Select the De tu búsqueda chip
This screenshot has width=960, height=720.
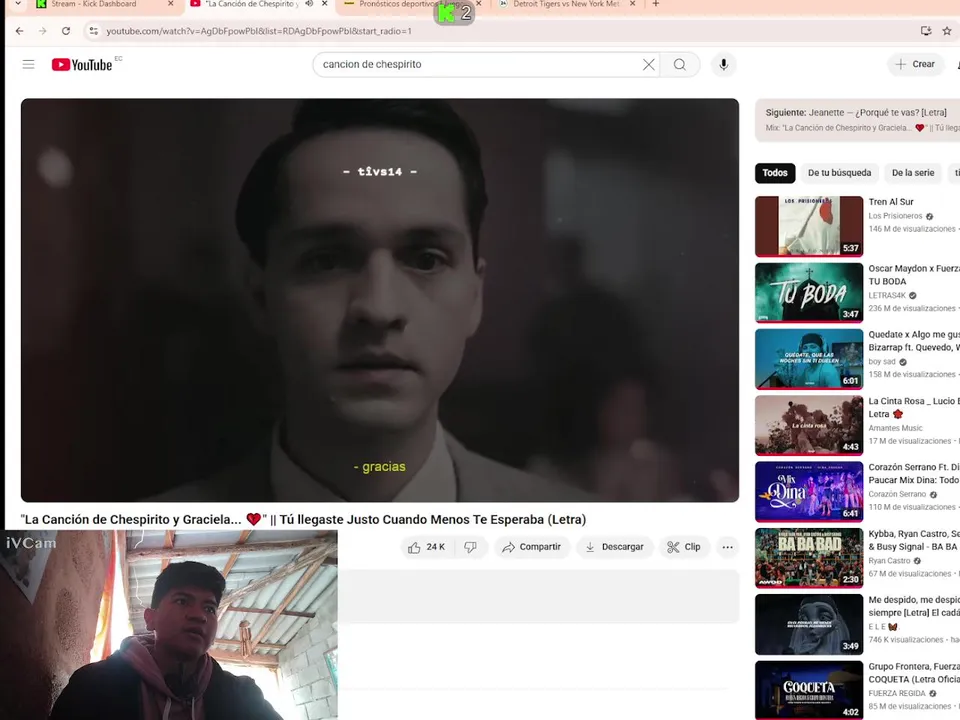point(839,173)
